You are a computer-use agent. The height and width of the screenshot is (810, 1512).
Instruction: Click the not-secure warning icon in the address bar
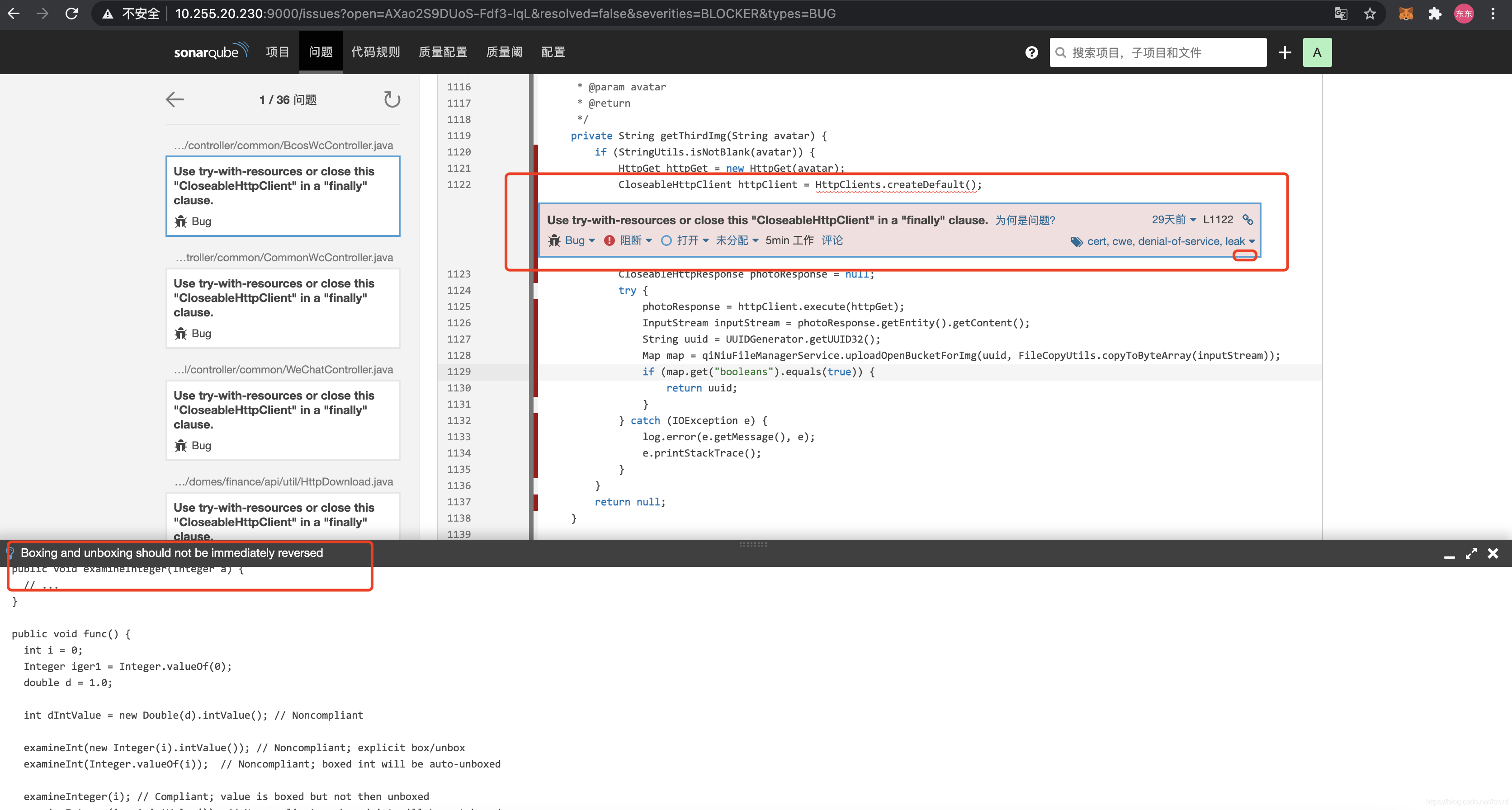(x=108, y=14)
